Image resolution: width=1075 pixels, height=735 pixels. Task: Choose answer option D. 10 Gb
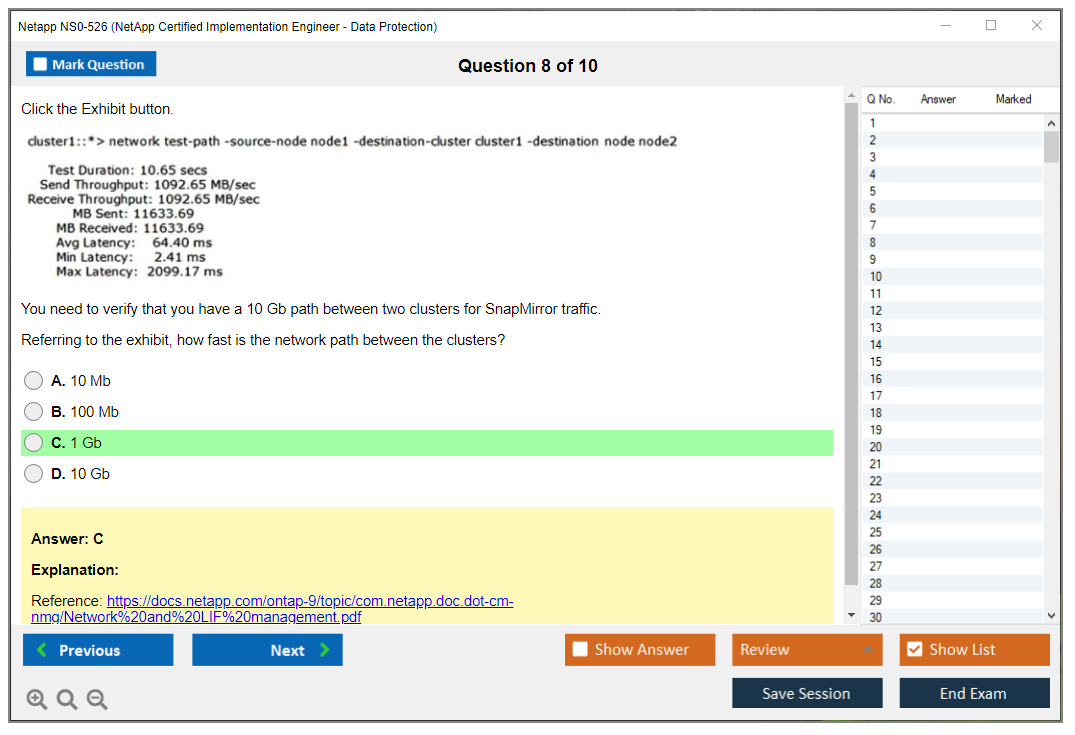[34, 474]
